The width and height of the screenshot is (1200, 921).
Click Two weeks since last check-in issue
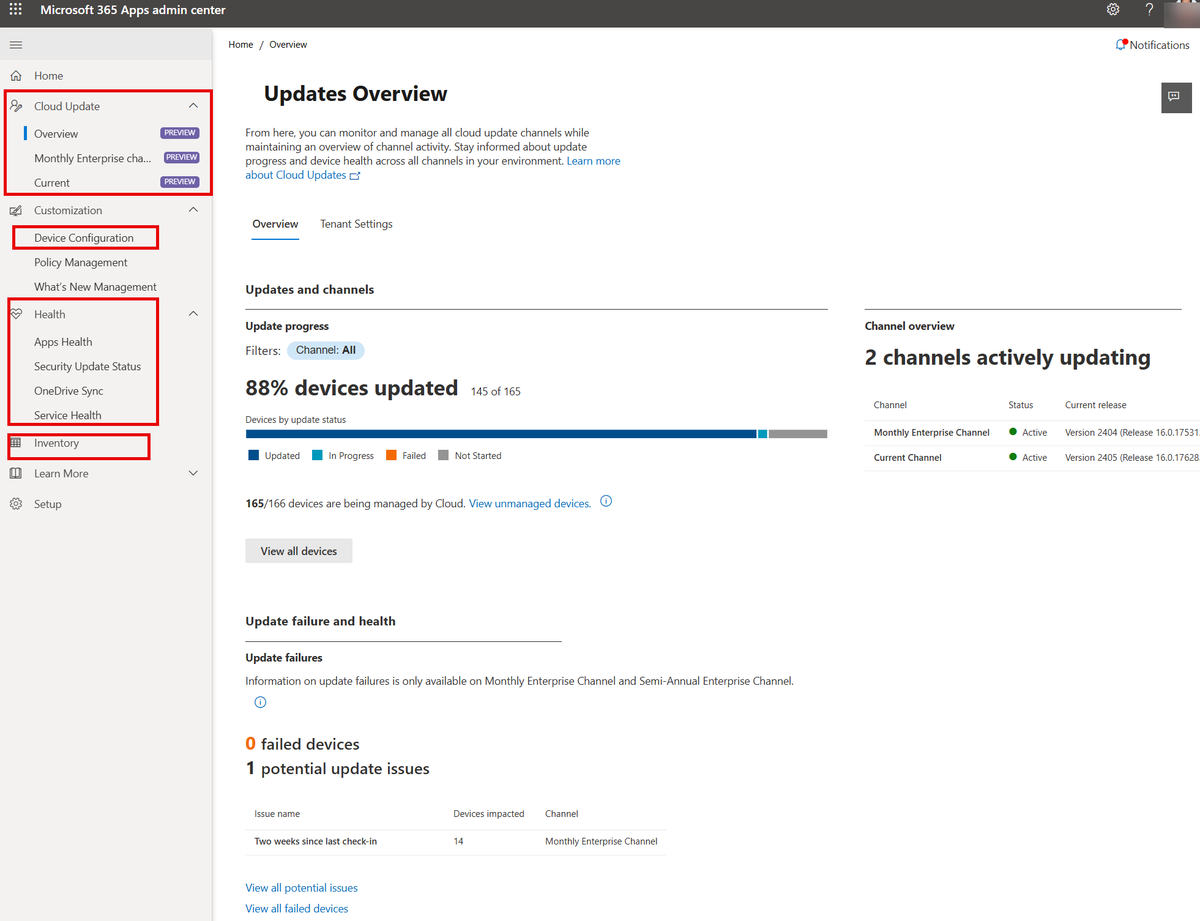pos(315,842)
